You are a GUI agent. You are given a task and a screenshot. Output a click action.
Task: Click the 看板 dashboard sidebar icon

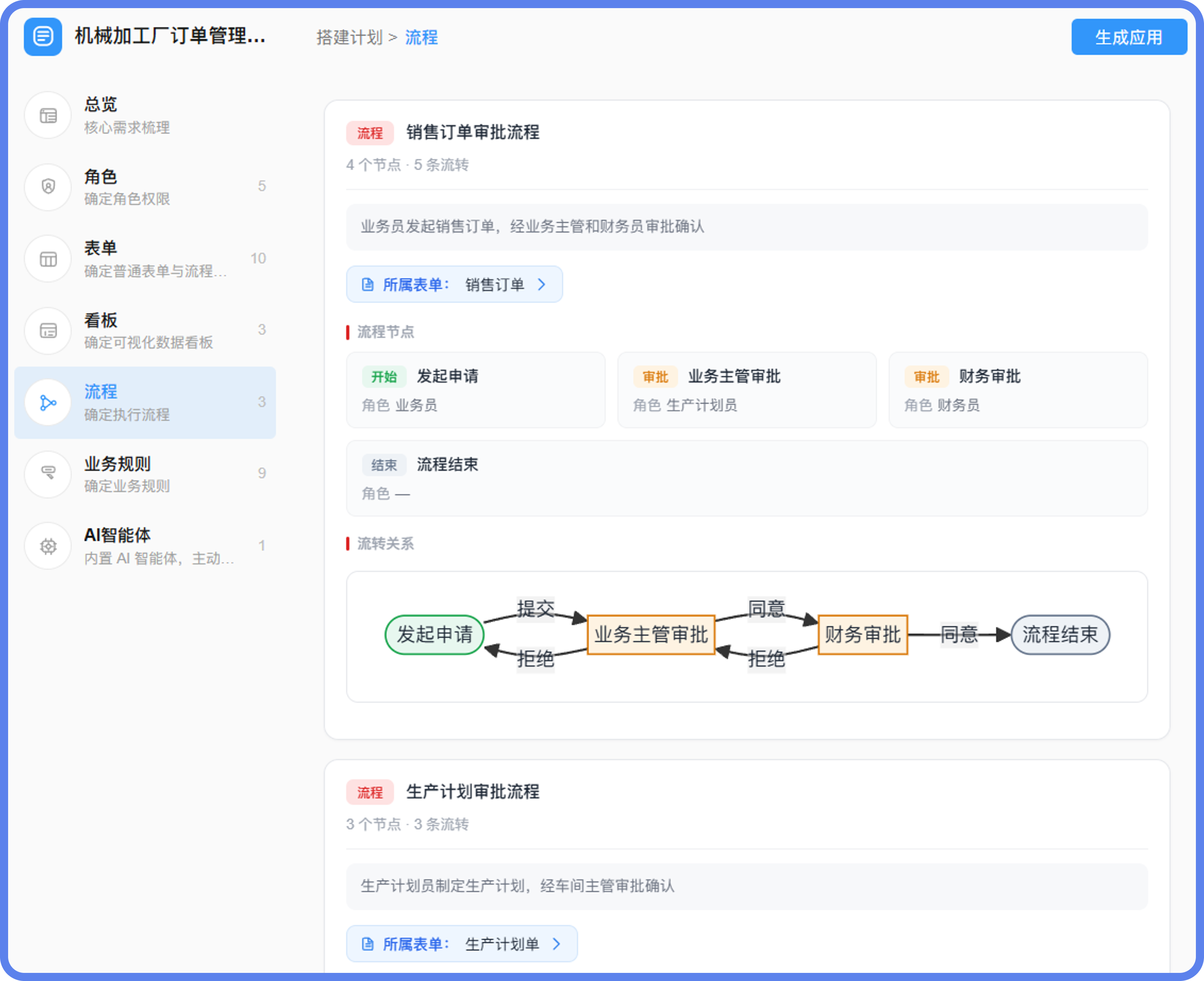pyautogui.click(x=48, y=330)
